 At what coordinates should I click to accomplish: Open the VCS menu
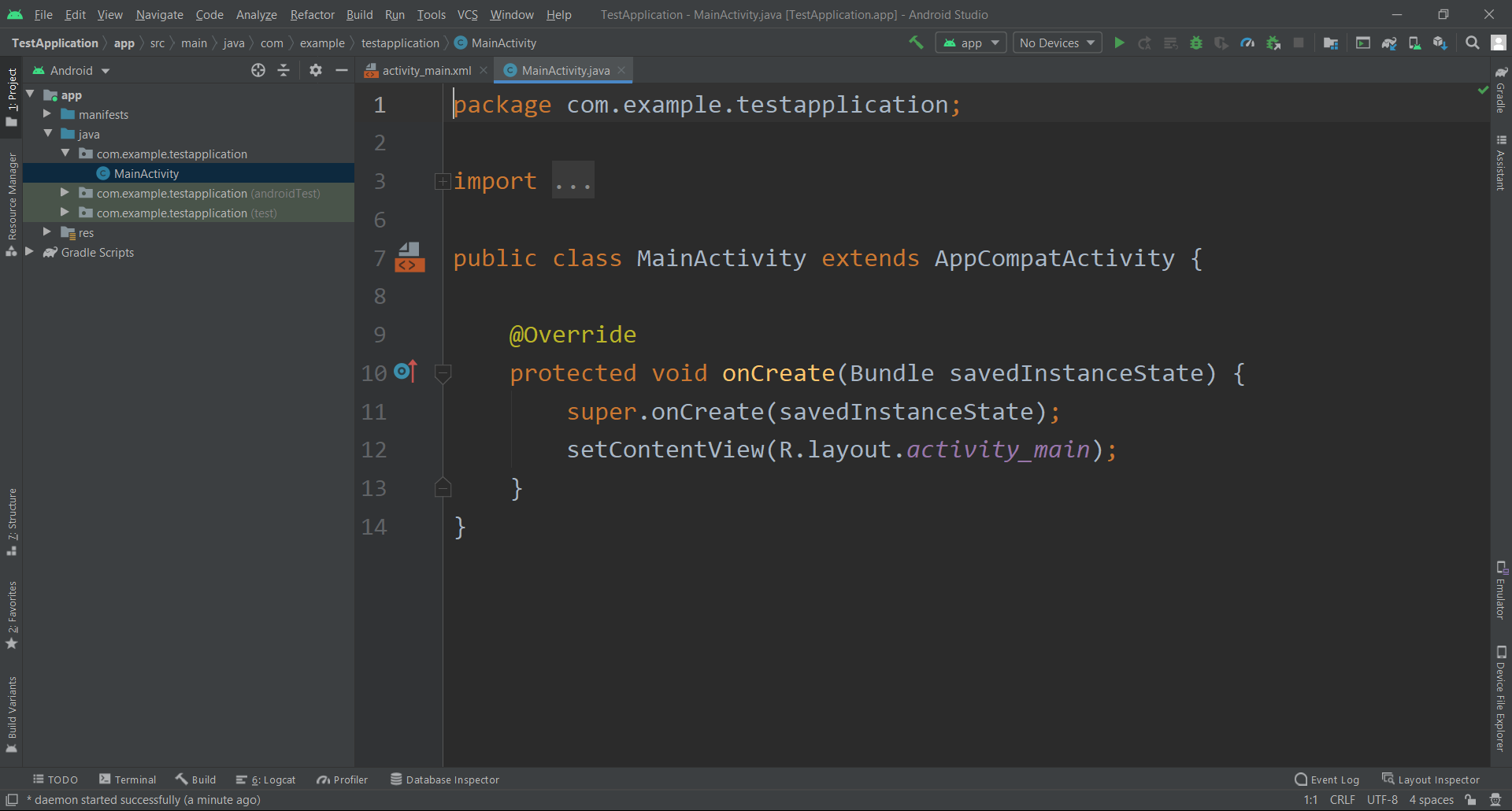click(468, 14)
